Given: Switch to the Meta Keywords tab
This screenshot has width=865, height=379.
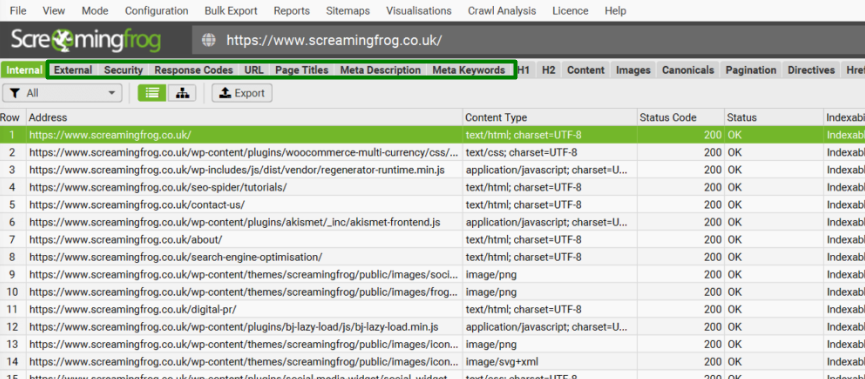Looking at the screenshot, I should (468, 70).
